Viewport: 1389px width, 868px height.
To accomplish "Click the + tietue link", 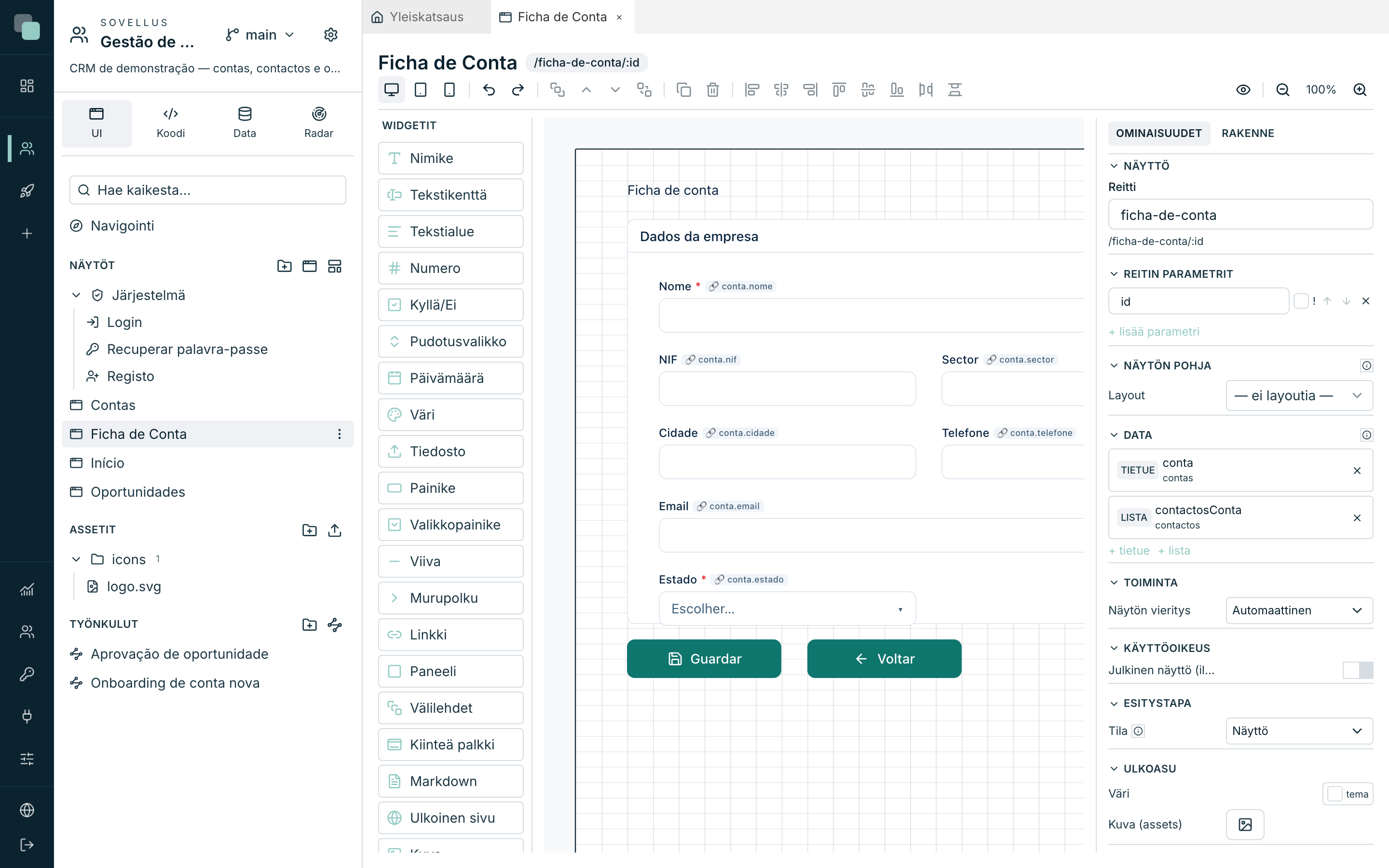I will (1129, 551).
